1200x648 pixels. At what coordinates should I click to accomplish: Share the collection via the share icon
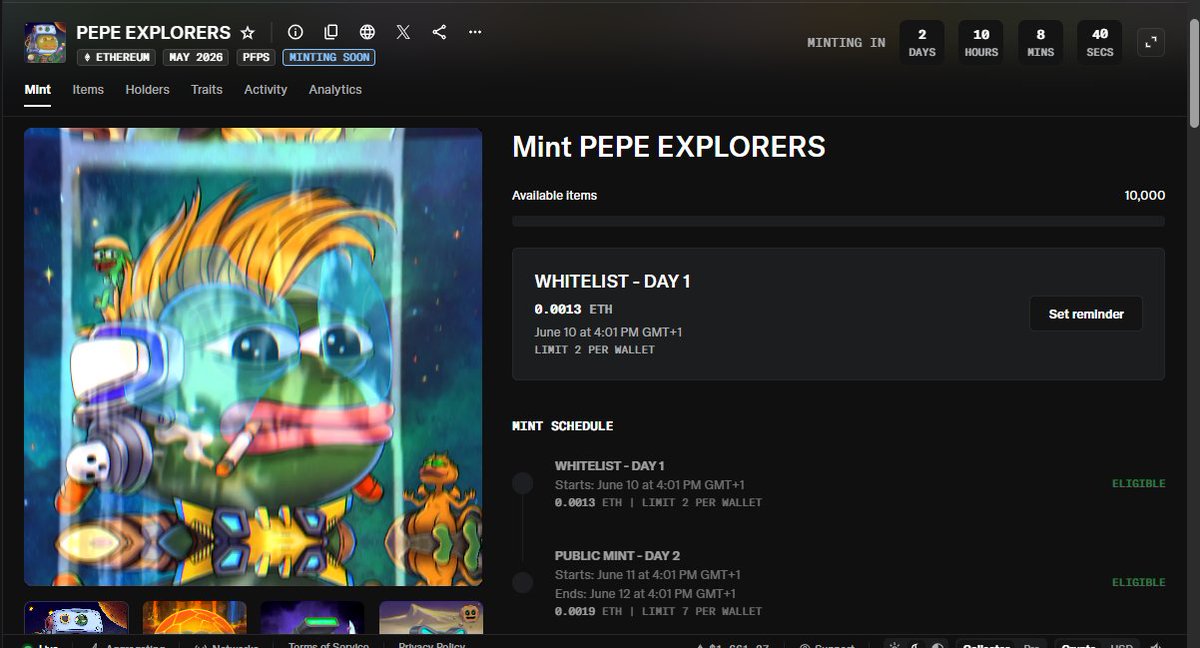pyautogui.click(x=439, y=32)
